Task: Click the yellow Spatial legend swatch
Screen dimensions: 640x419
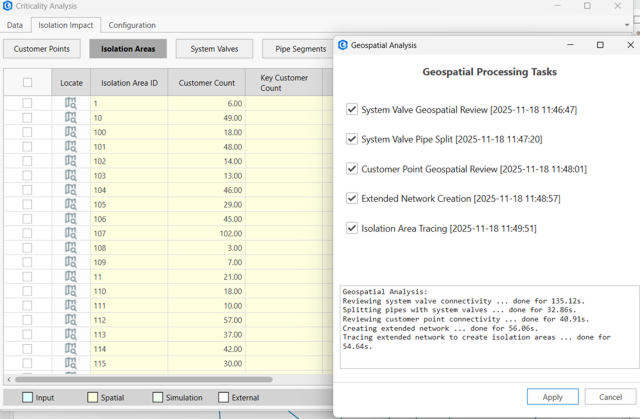Action: tap(93, 398)
